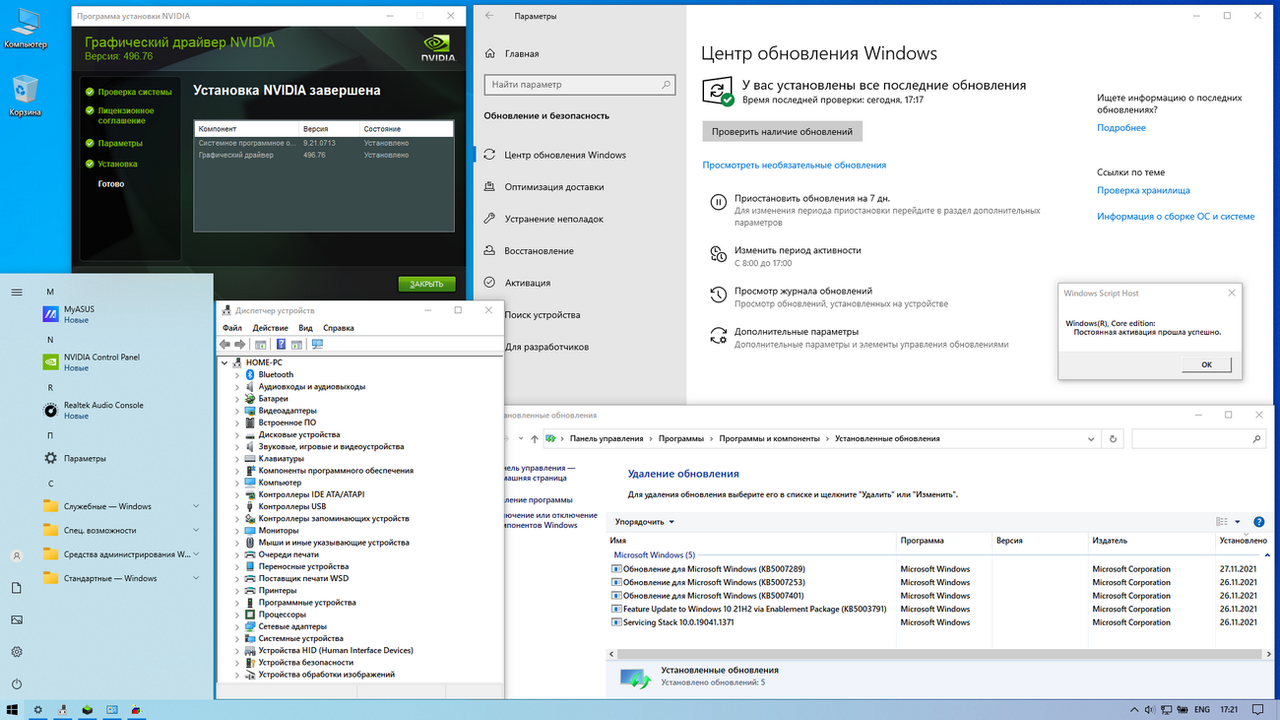Open Settings gear in Start rail

coord(17,651)
